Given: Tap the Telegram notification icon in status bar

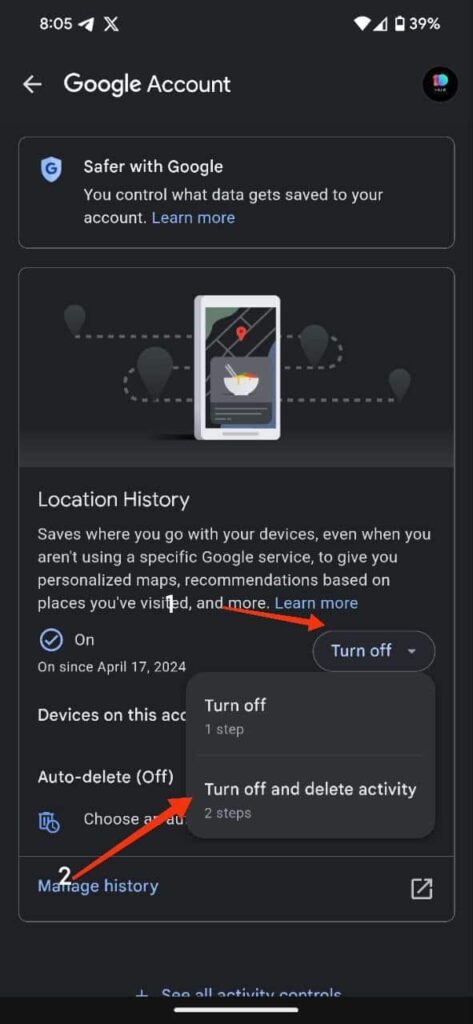Looking at the screenshot, I should pyautogui.click(x=86, y=24).
